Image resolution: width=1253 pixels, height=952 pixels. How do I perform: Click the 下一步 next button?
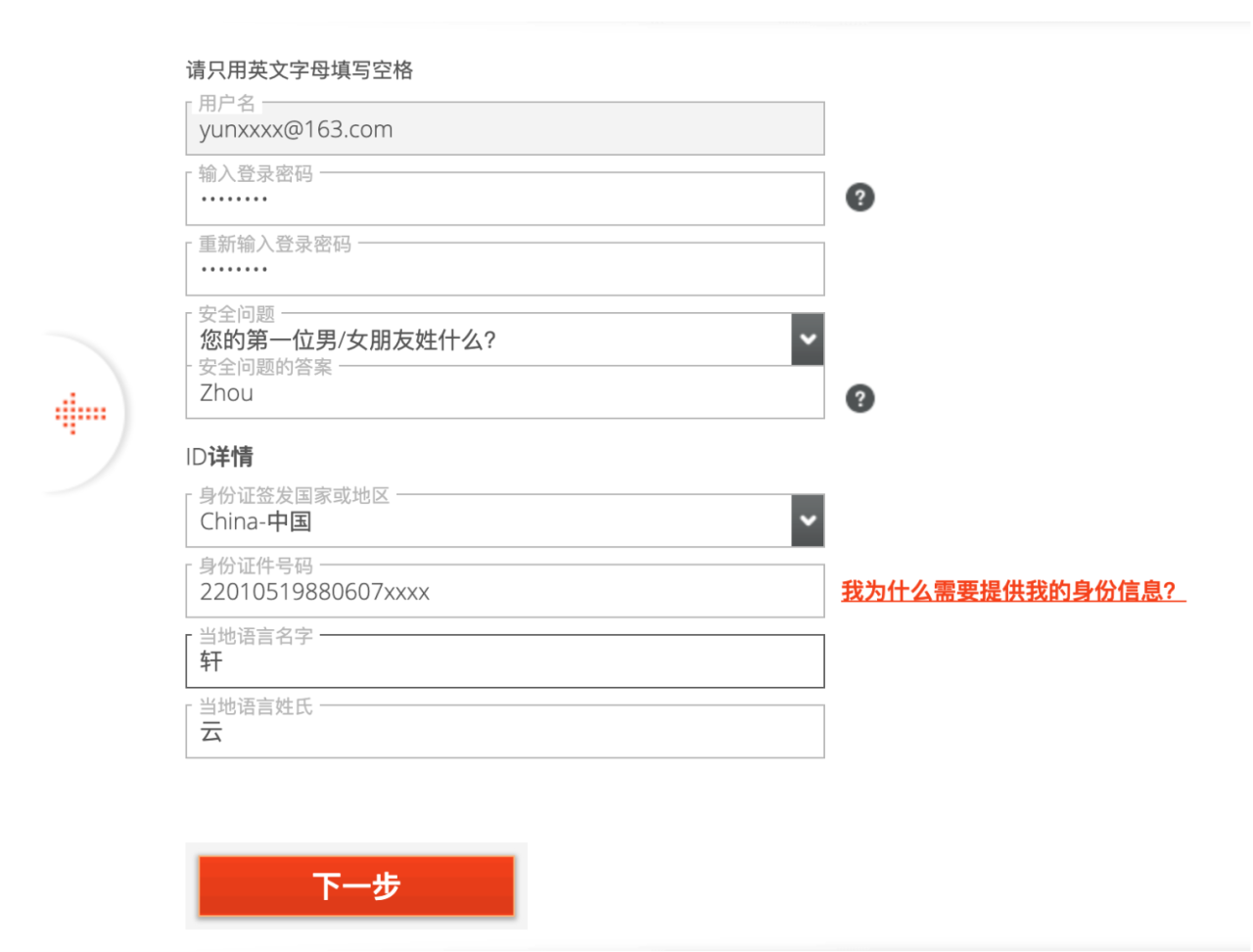click(x=356, y=886)
